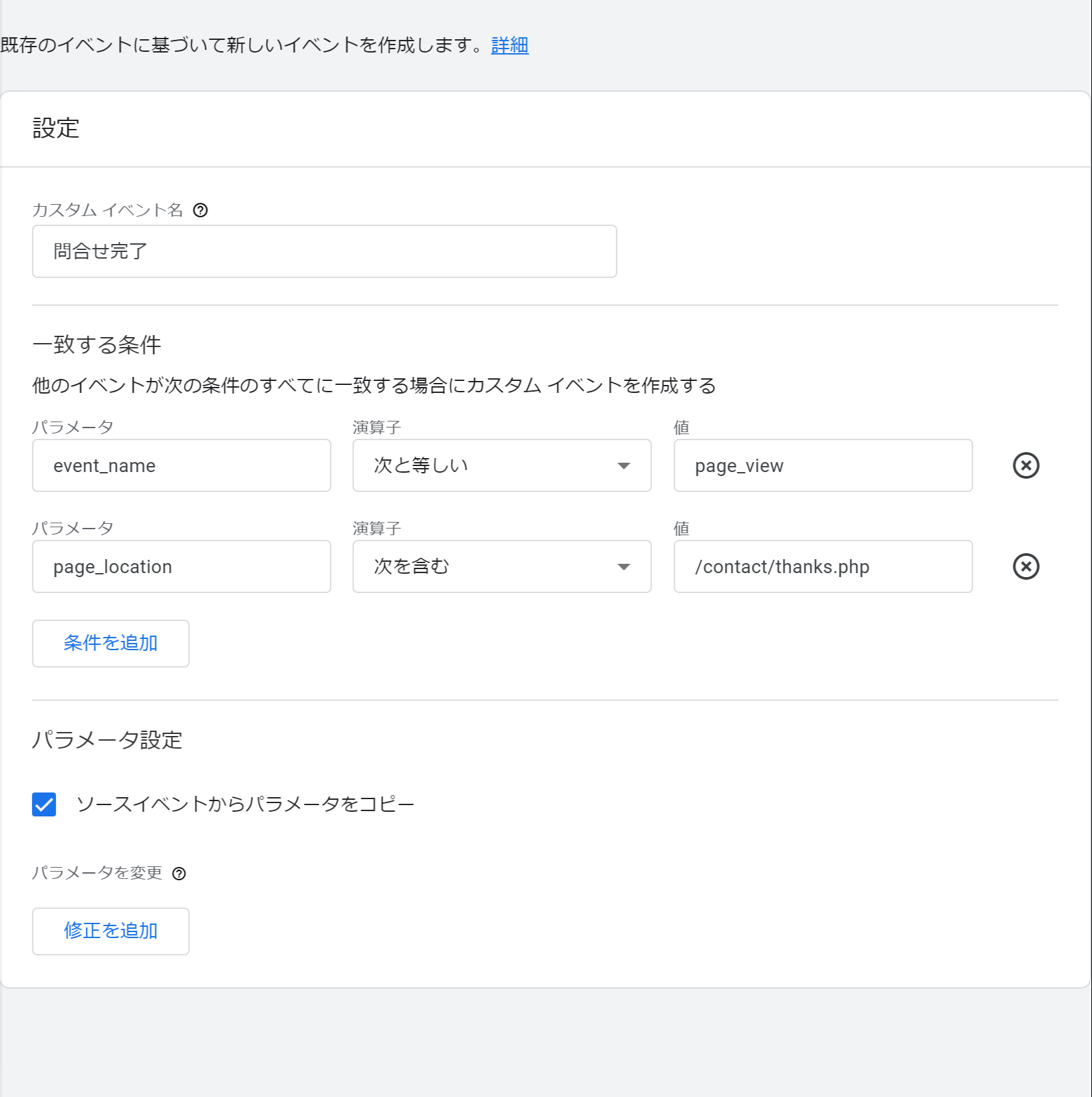This screenshot has height=1097, width=1092.
Task: Click the help icon next to パラメータを変更
Action: click(x=179, y=874)
